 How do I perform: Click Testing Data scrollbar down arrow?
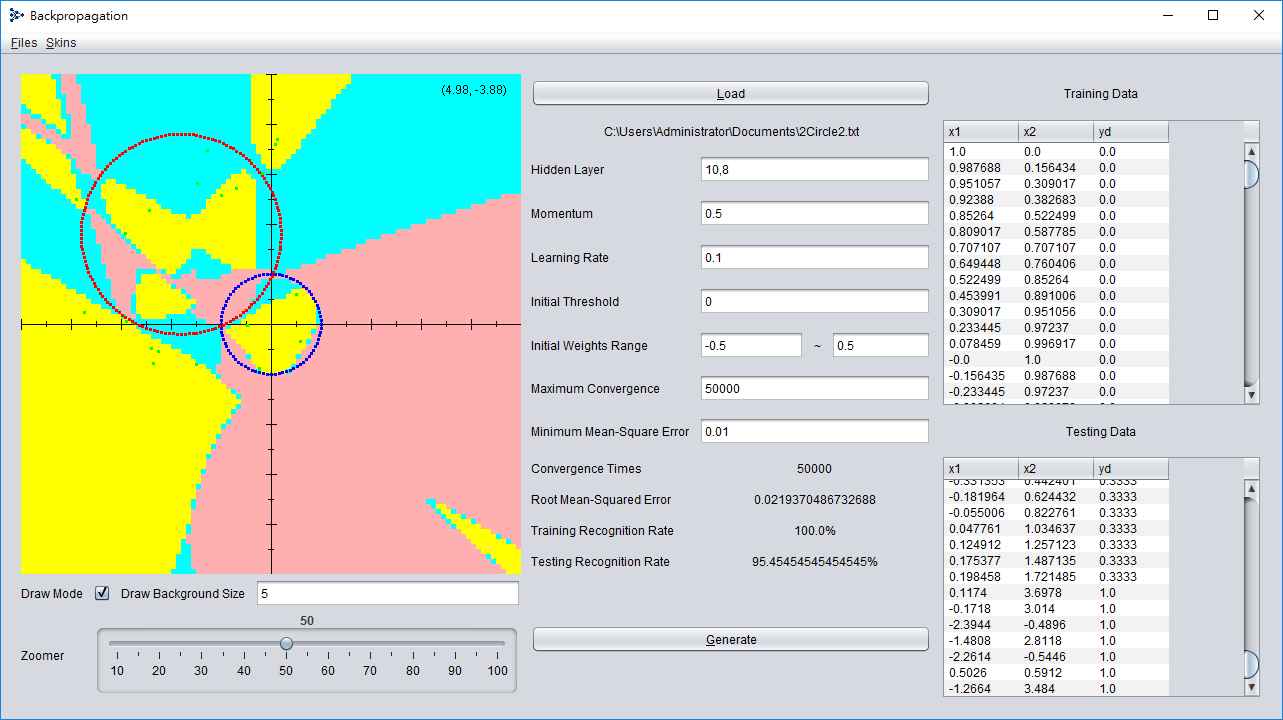coord(1251,688)
